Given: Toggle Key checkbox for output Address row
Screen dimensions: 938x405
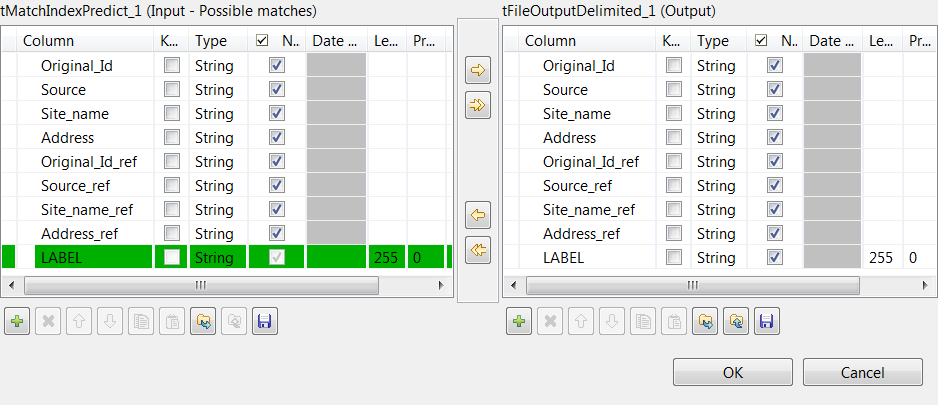Looking at the screenshot, I should (674, 137).
